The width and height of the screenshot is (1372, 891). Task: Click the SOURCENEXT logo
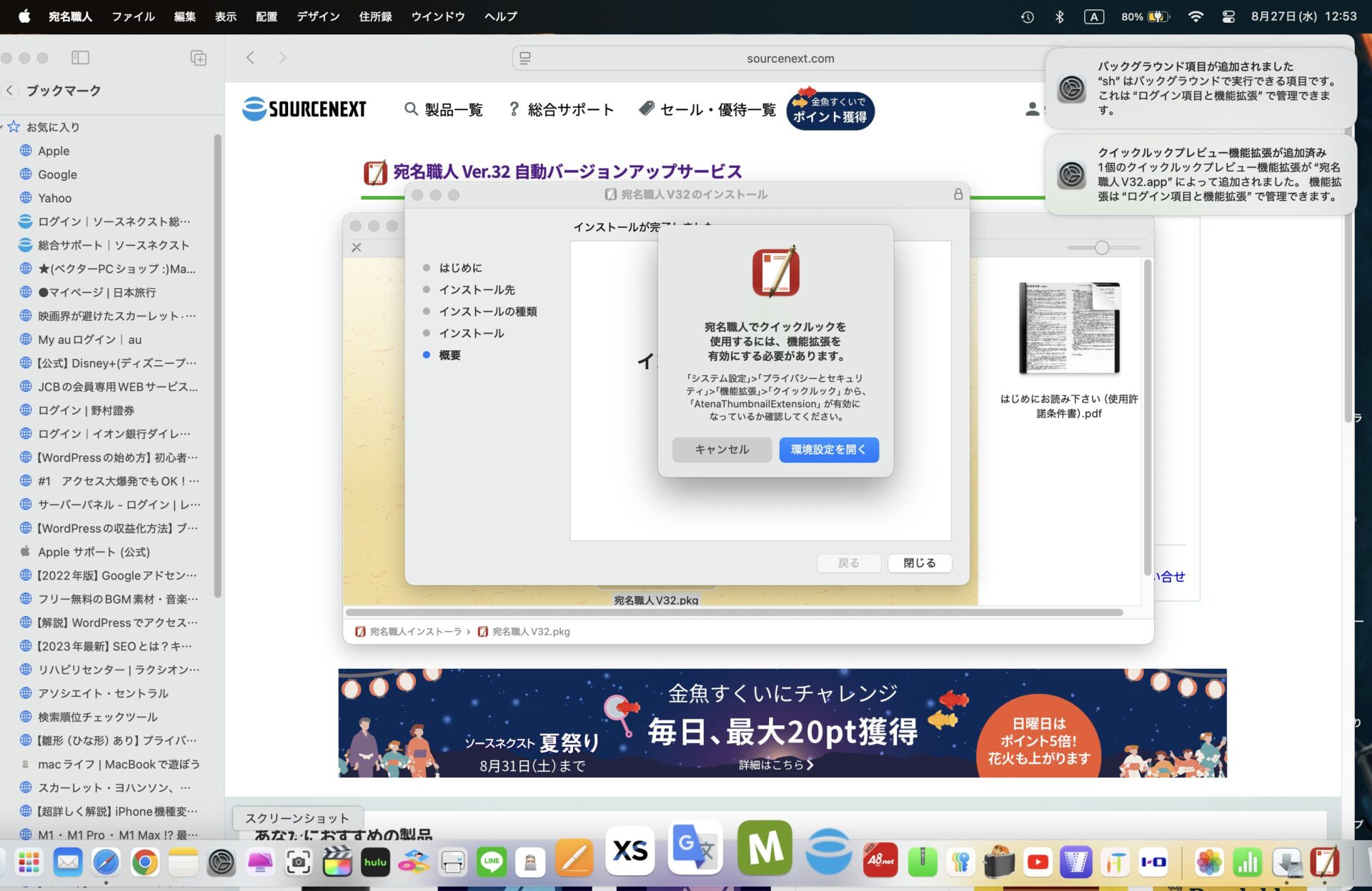(x=304, y=109)
